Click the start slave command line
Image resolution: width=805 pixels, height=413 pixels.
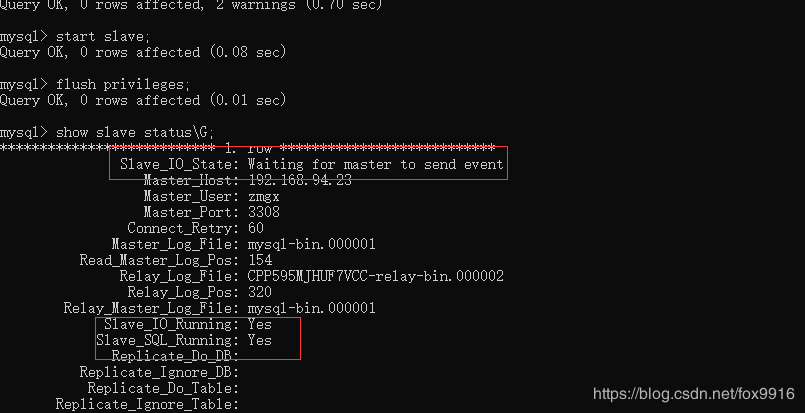point(75,36)
